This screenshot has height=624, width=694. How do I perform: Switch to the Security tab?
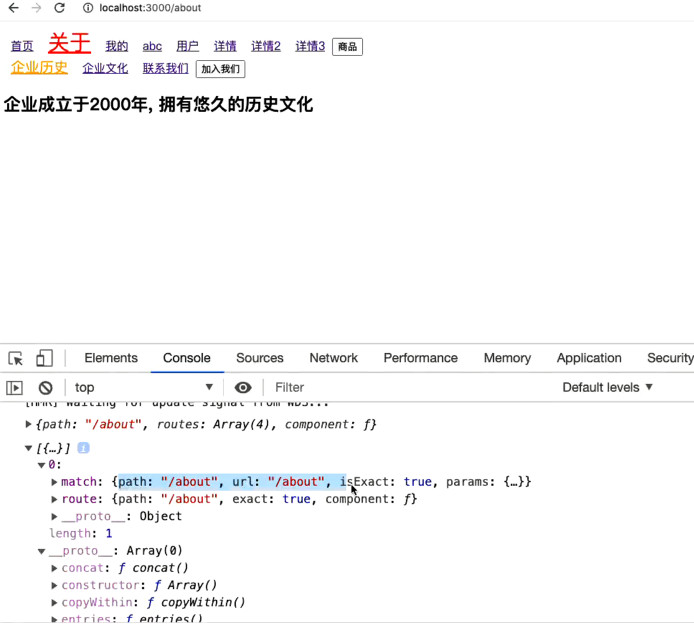tap(670, 358)
